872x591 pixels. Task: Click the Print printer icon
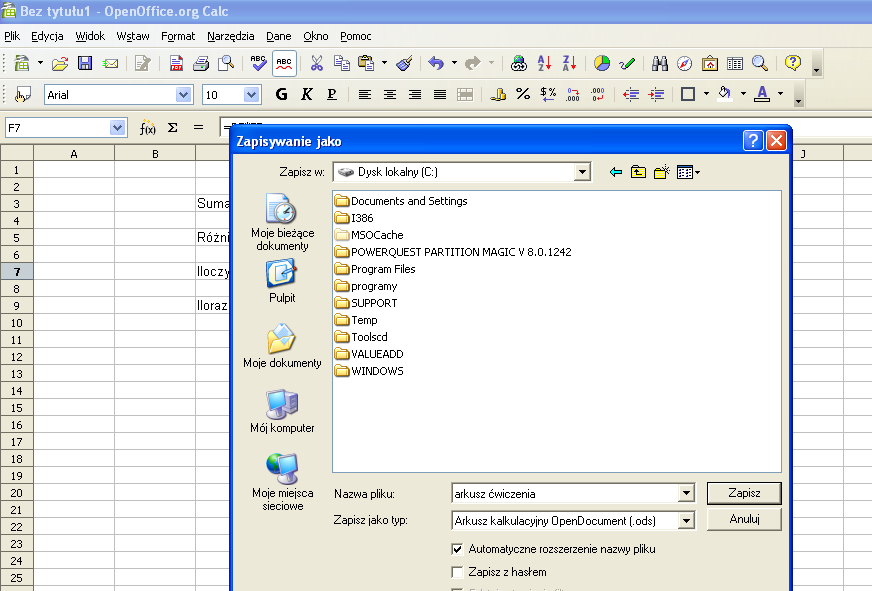pos(201,63)
